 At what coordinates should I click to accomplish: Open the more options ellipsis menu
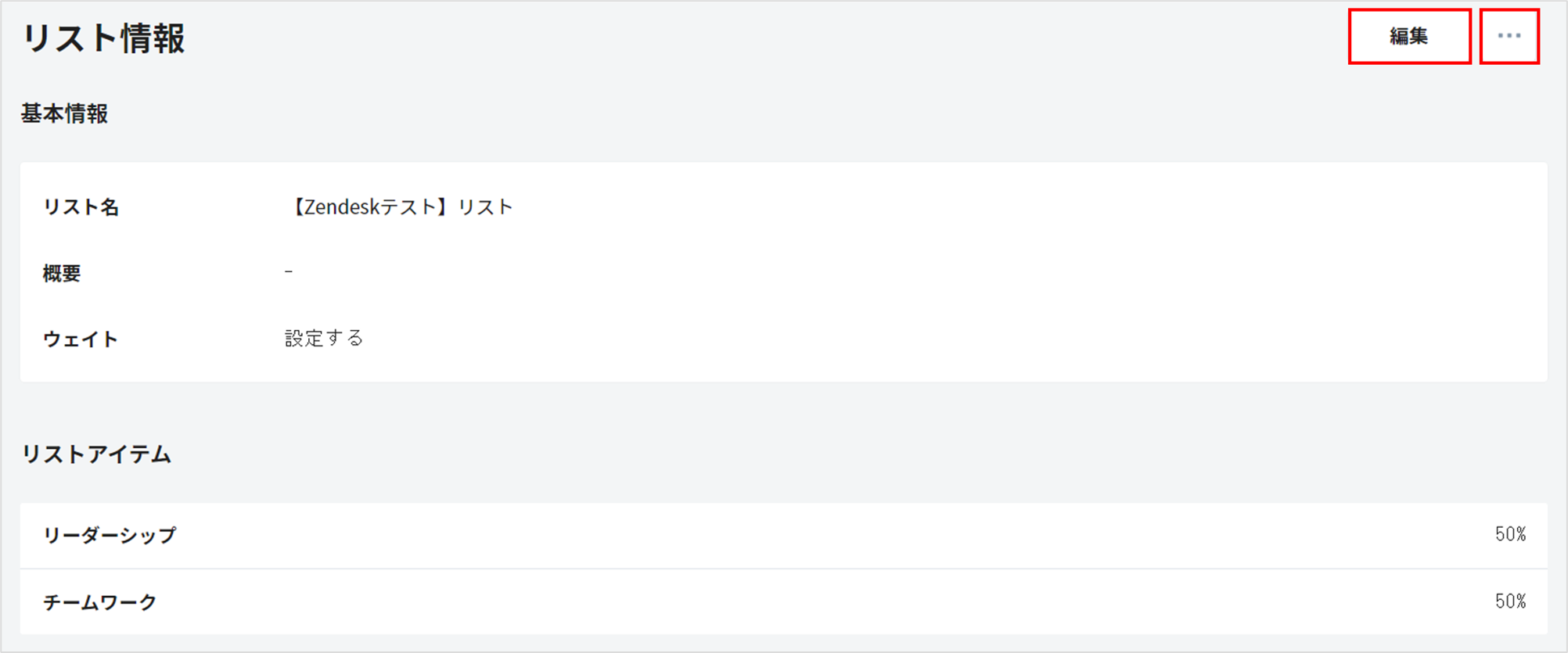coord(1509,36)
